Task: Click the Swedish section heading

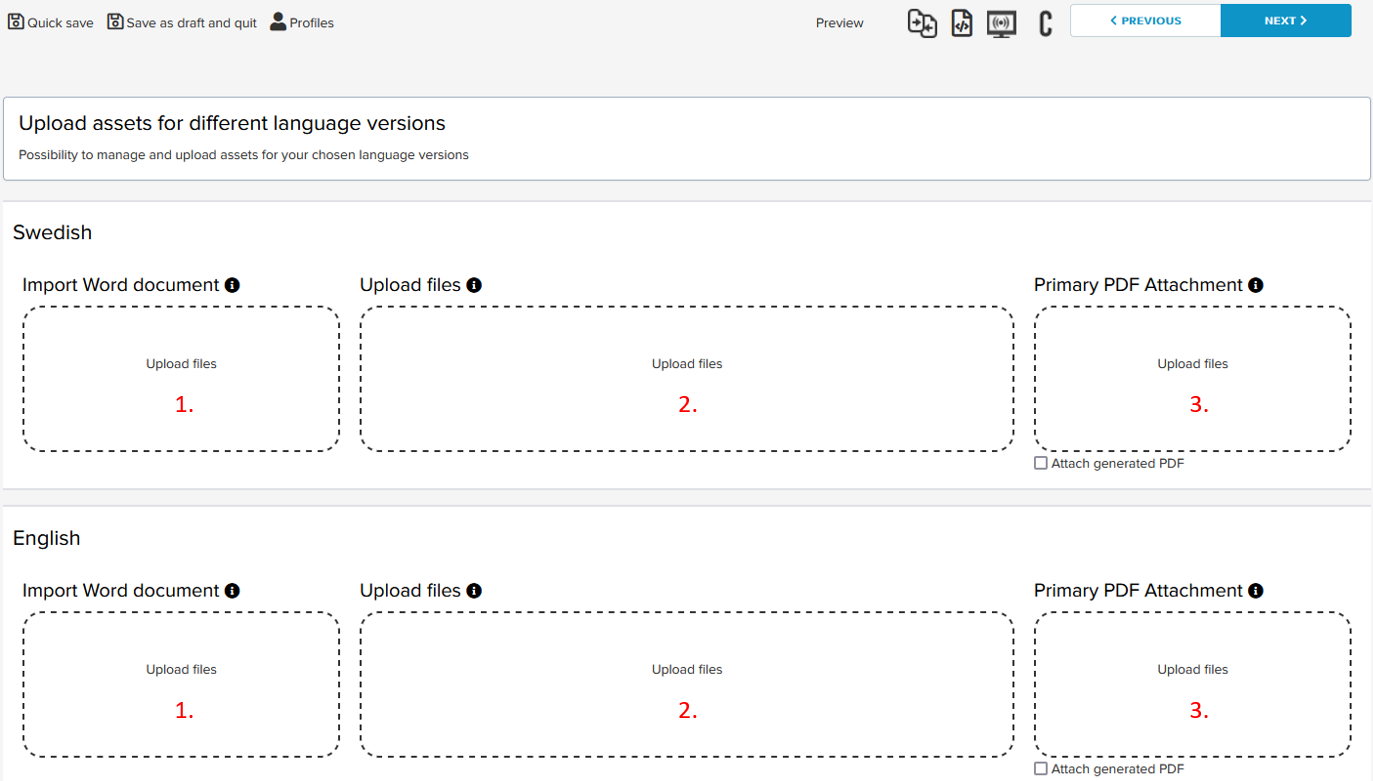Action: (x=52, y=232)
